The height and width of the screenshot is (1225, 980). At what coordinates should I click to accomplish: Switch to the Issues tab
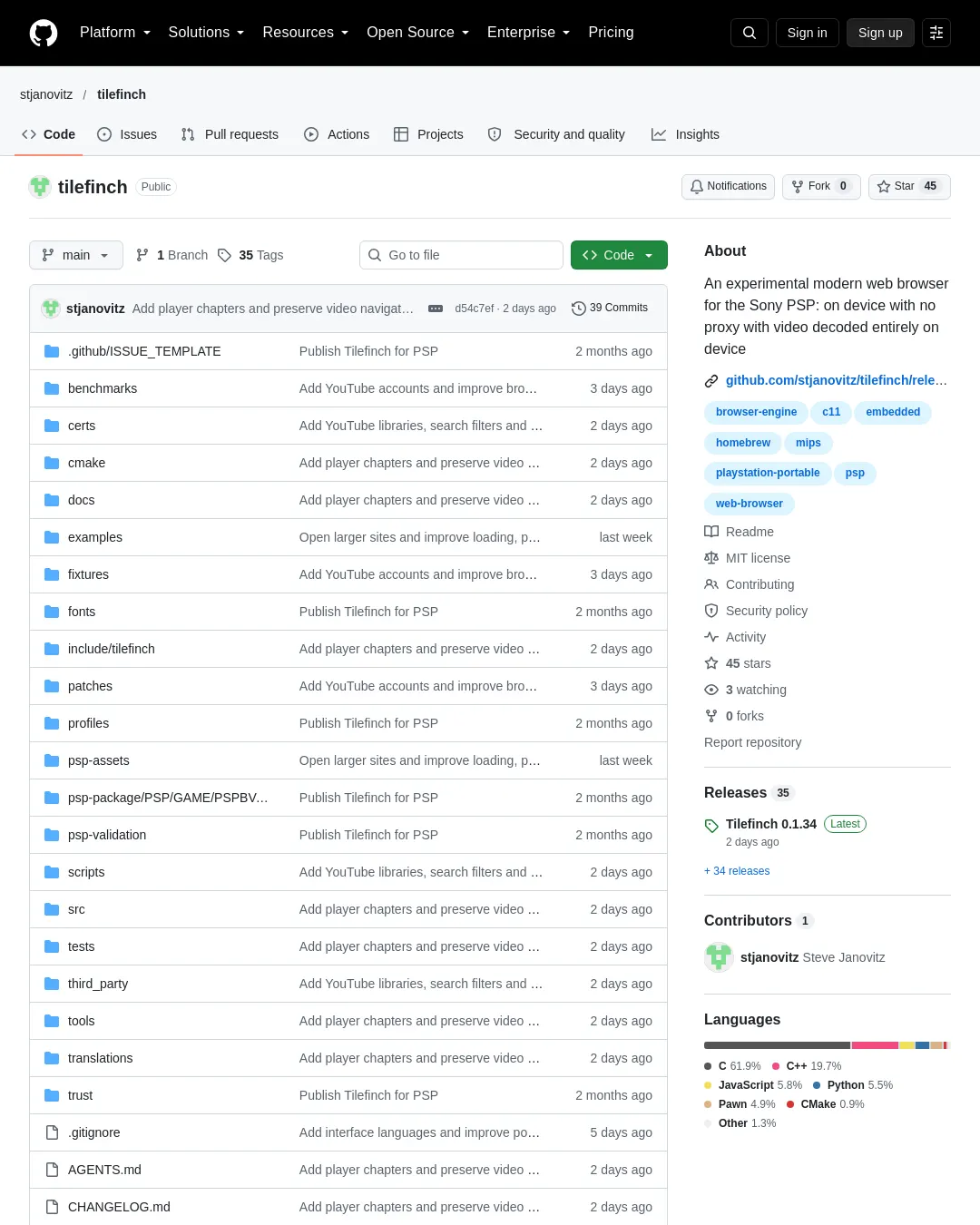coord(127,134)
